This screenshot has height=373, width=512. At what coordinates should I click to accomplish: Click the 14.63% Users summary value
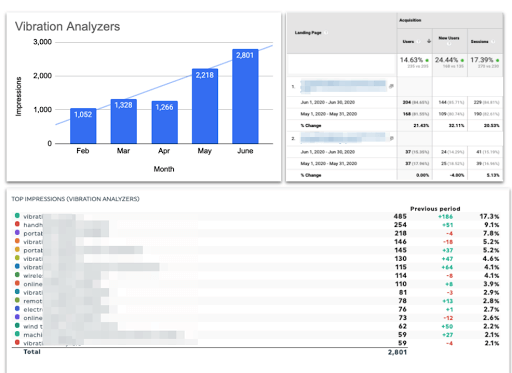pyautogui.click(x=411, y=60)
